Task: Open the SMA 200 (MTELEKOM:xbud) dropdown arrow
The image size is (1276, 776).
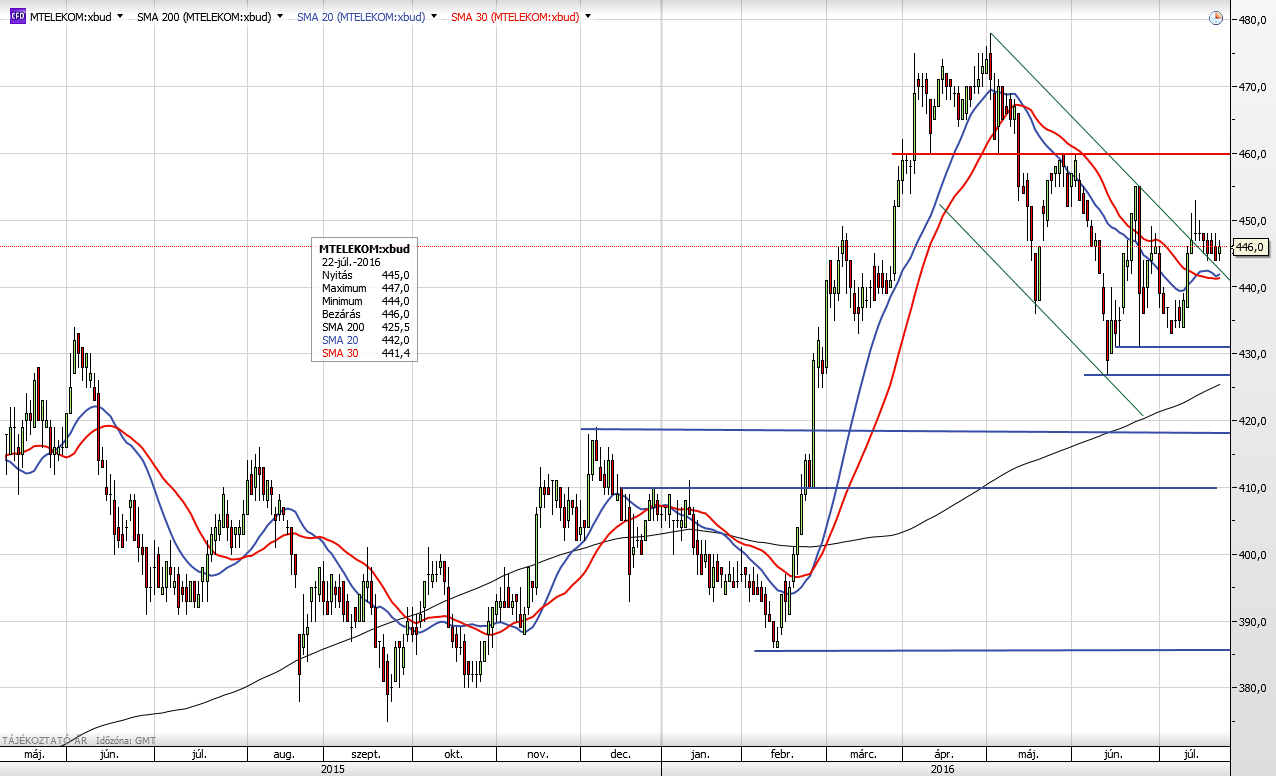Action: [279, 17]
